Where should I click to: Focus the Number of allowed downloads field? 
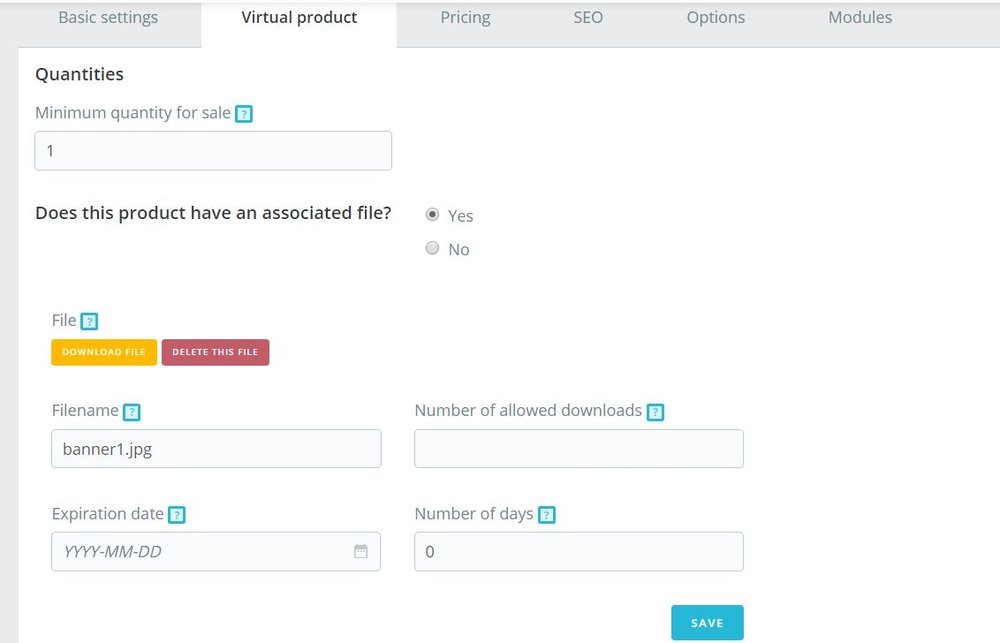coord(578,449)
